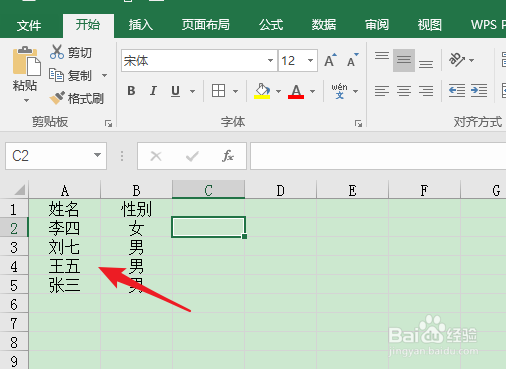Select column D header
This screenshot has height=369, width=506.
(280, 190)
